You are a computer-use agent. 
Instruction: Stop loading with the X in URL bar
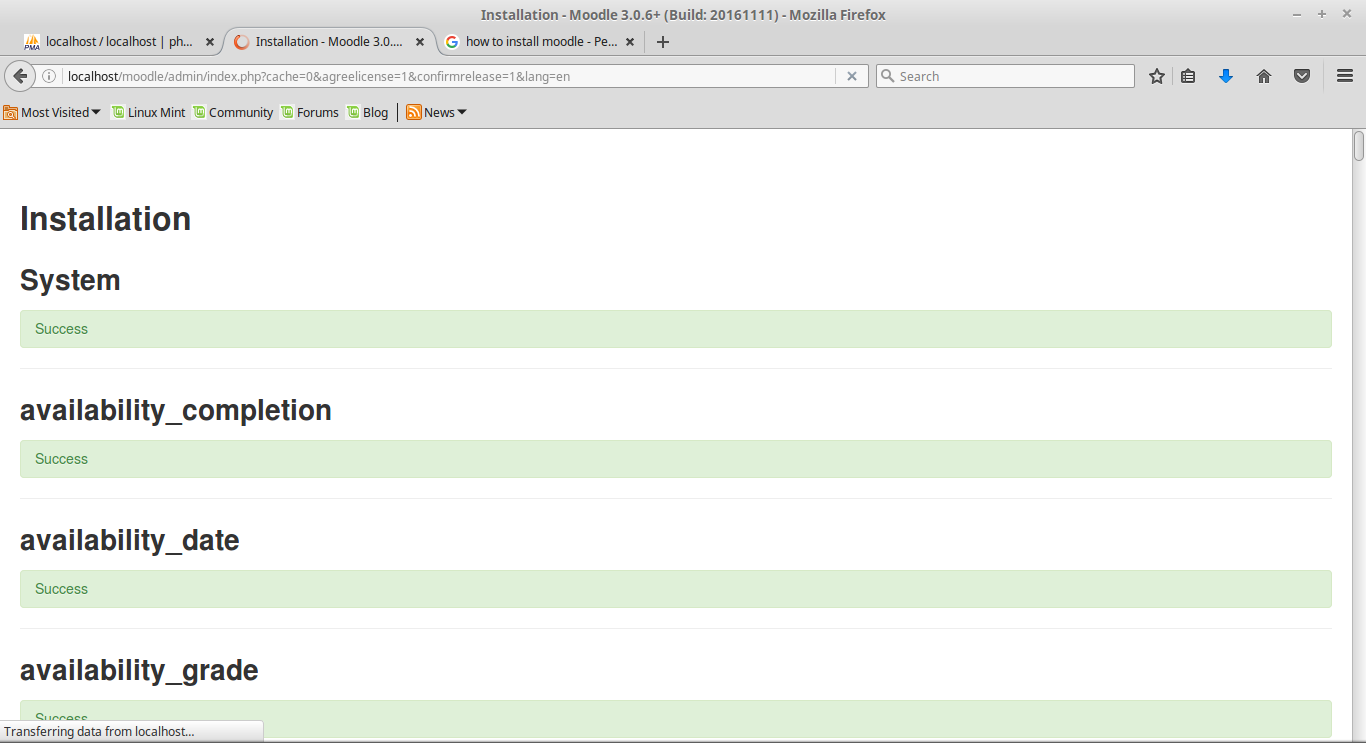[x=852, y=76]
